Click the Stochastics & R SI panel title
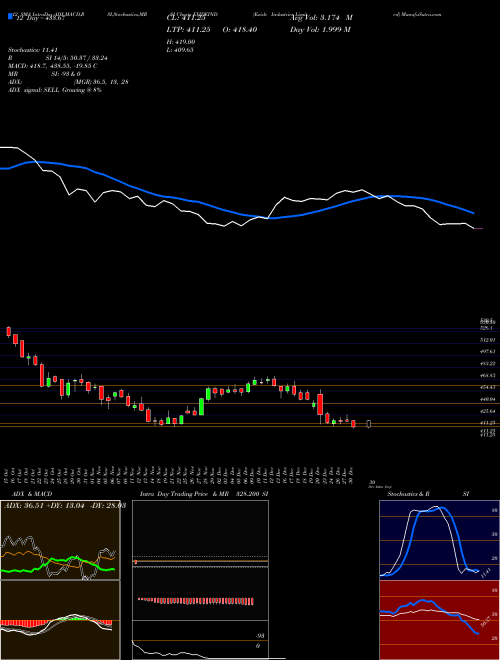Screen dimensions: 500x660 [x=428, y=494]
